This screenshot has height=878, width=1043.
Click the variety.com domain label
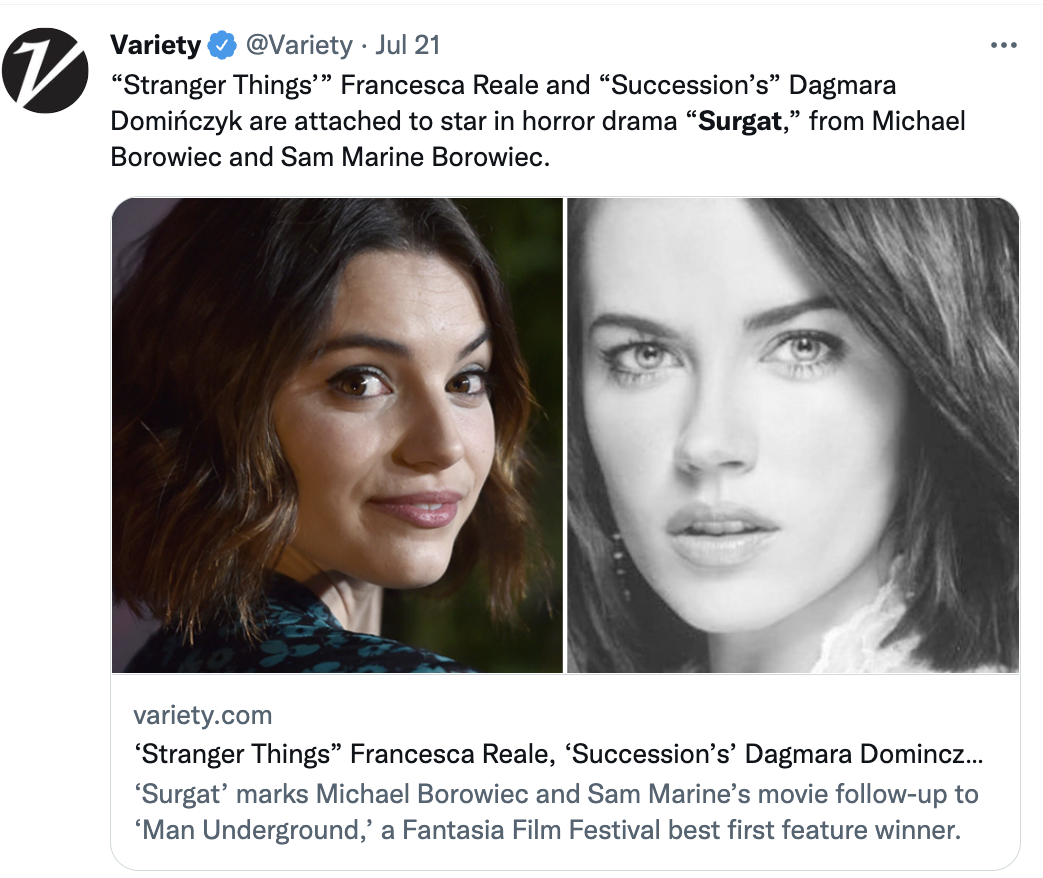tap(202, 715)
